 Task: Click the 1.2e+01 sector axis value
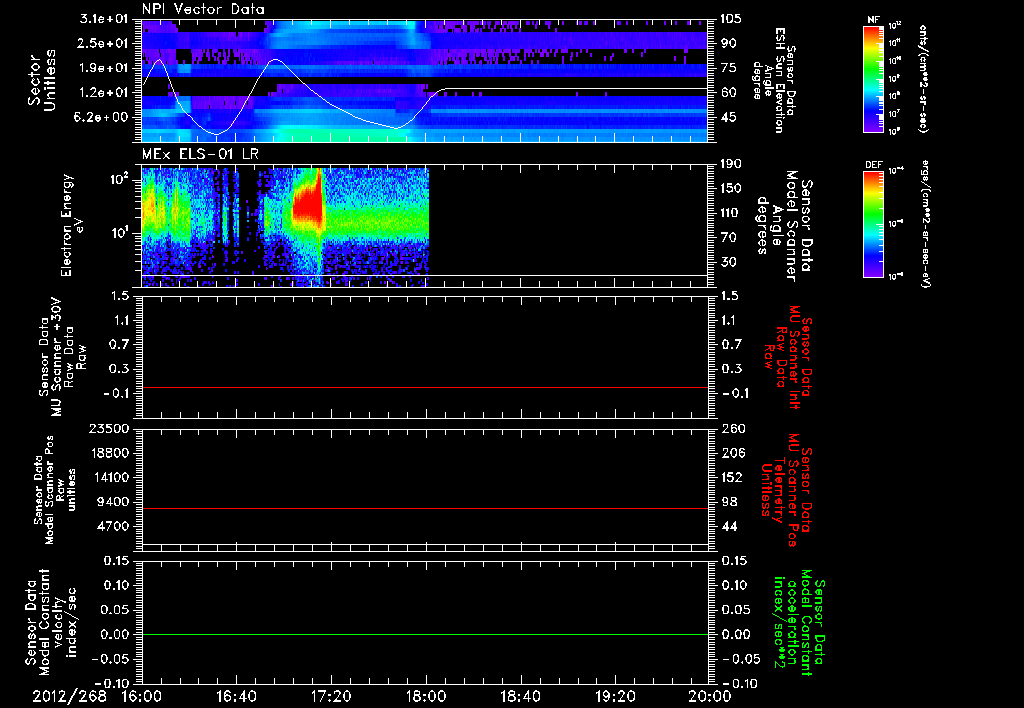[104, 93]
